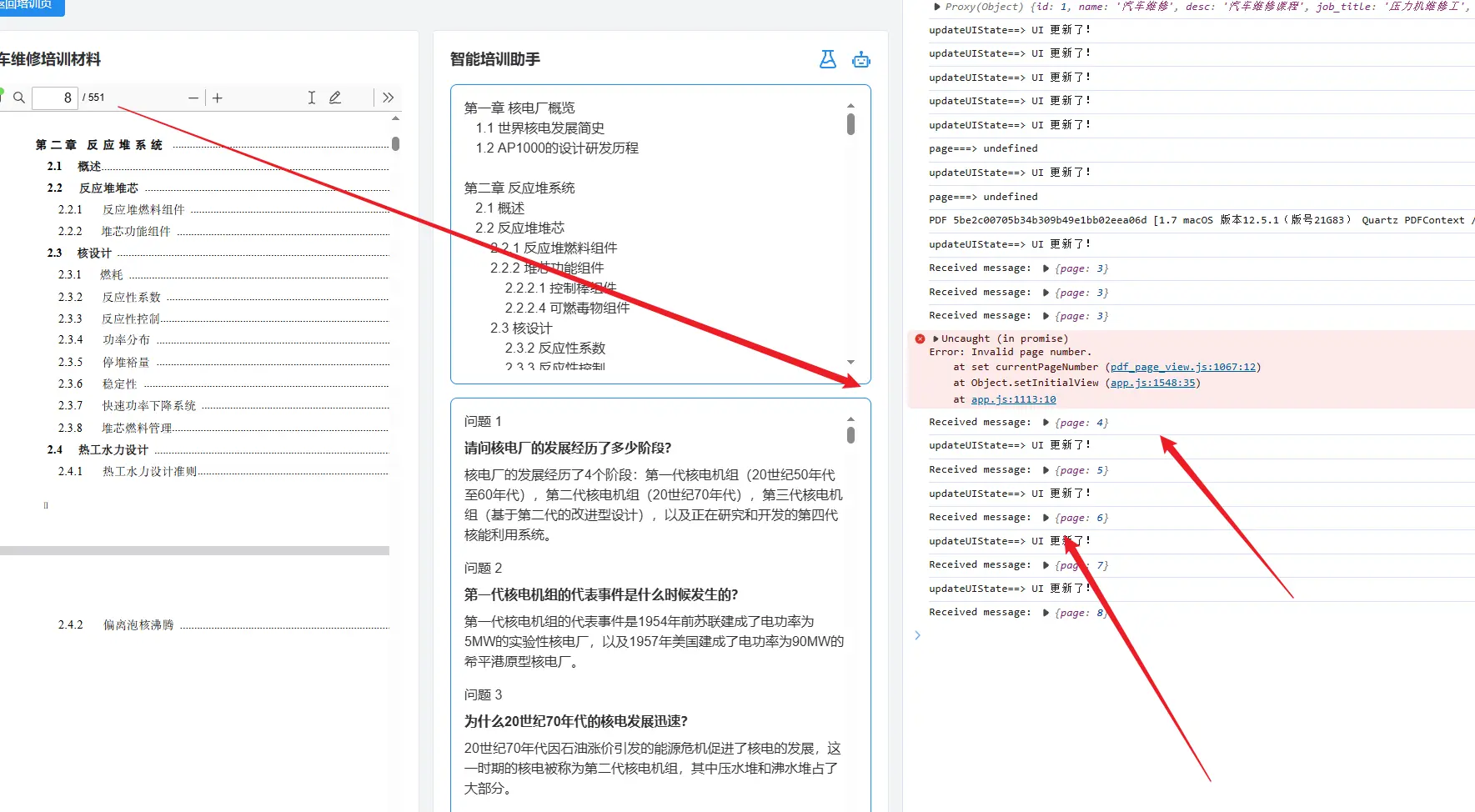Click the PDF zoom out minus button

point(193,98)
